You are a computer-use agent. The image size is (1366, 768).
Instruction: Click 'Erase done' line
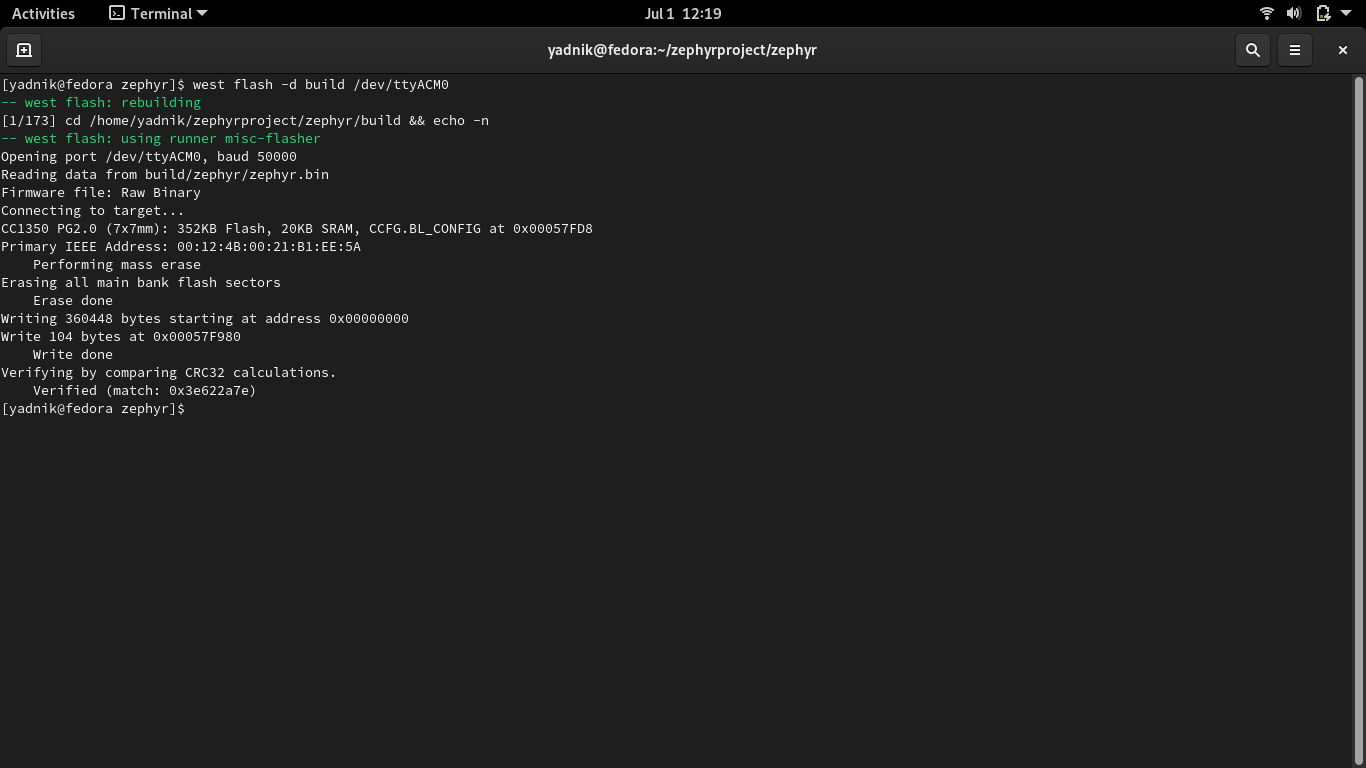coord(73,301)
